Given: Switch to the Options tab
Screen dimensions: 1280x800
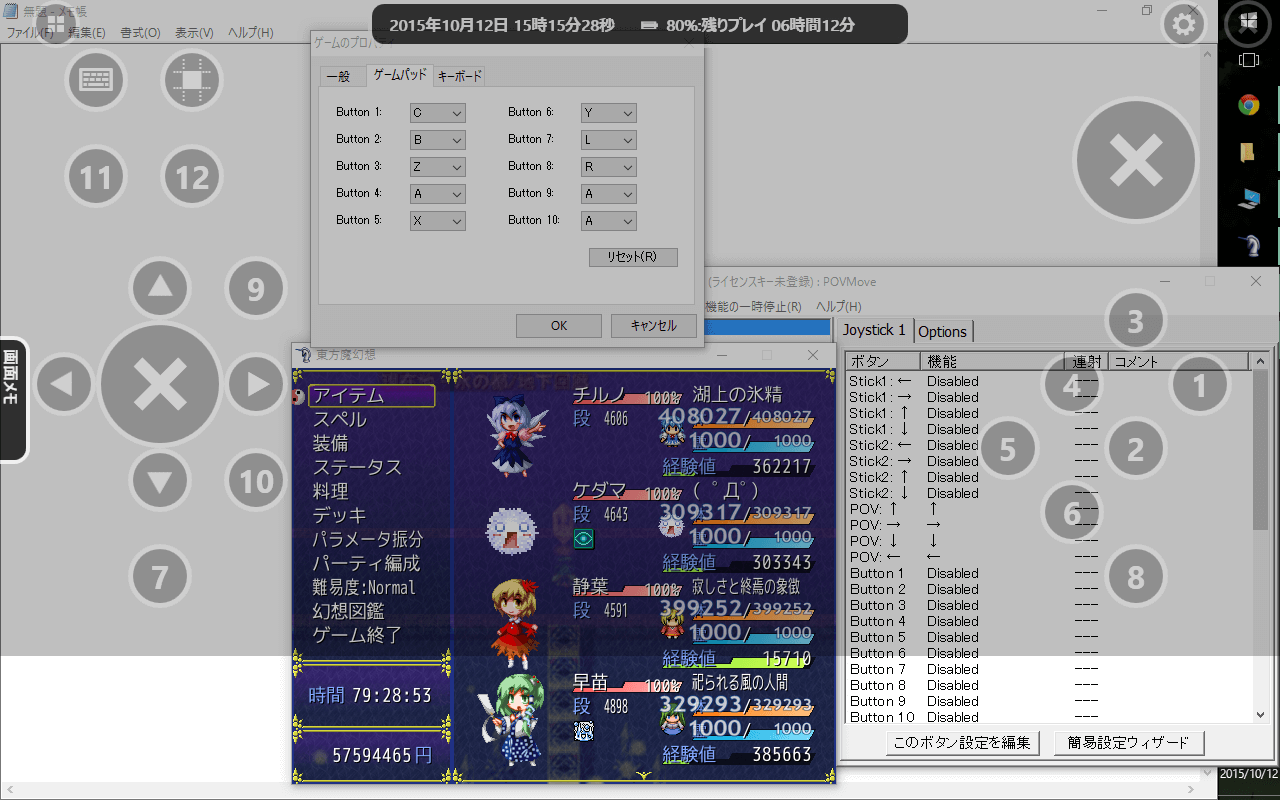Looking at the screenshot, I should pos(943,331).
